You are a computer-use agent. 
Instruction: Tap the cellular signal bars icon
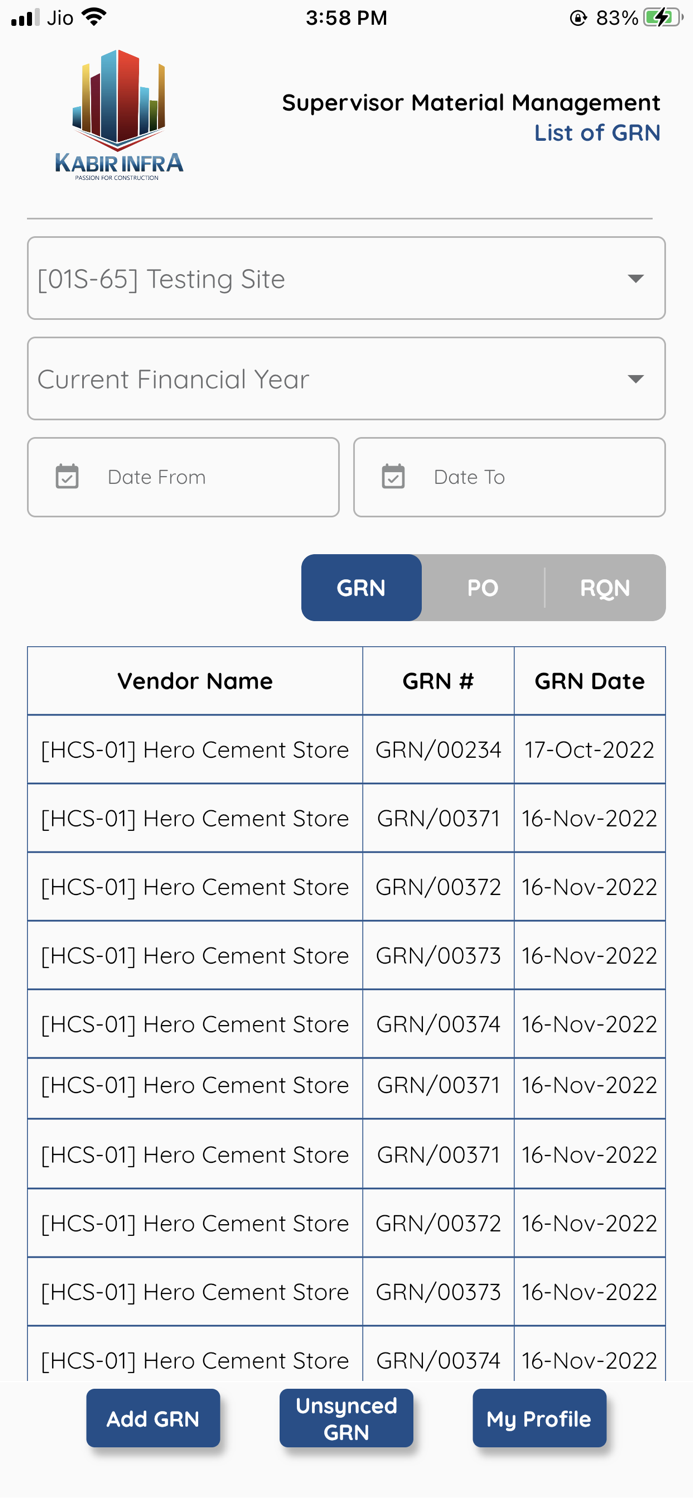coord(25,17)
